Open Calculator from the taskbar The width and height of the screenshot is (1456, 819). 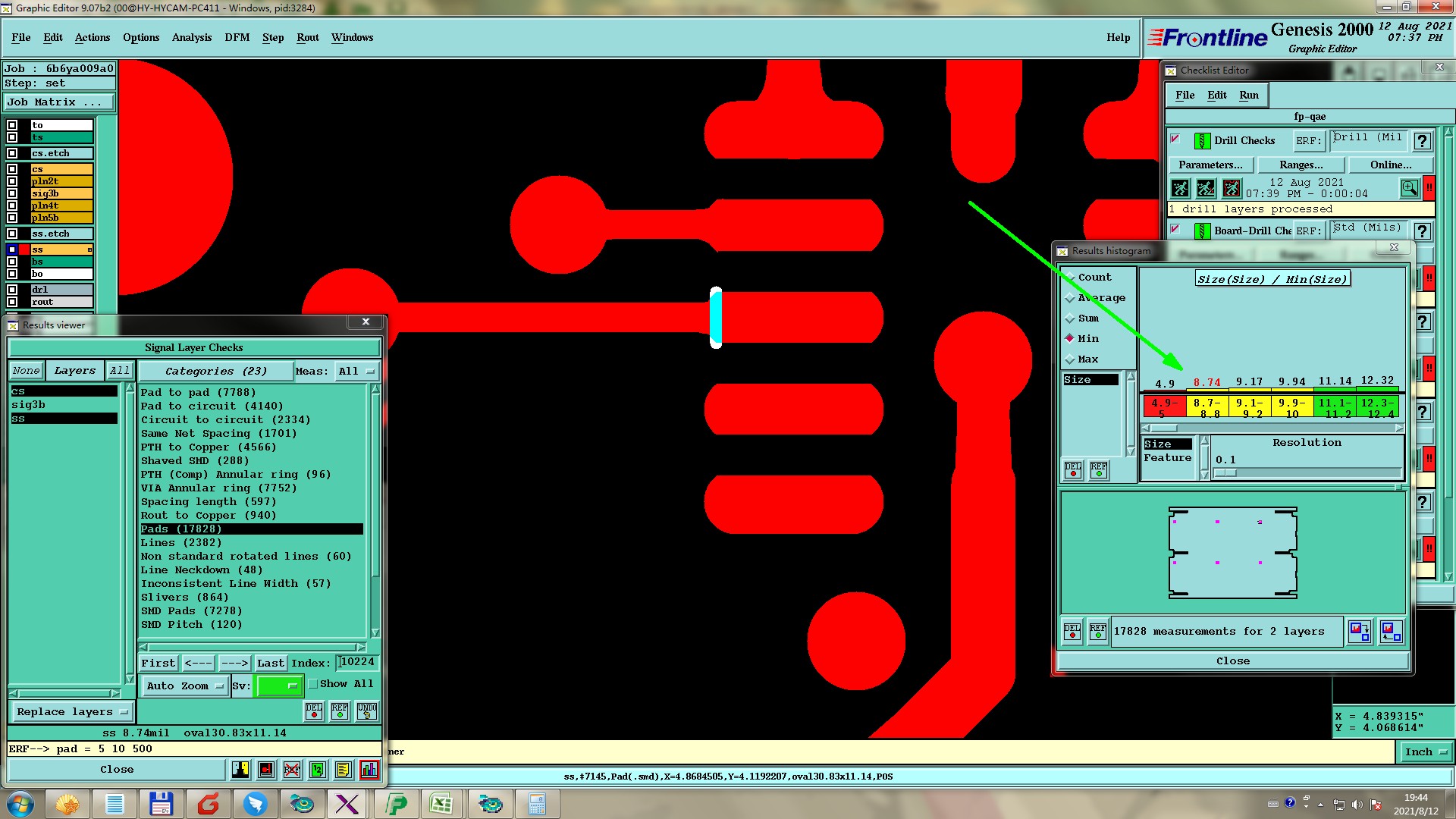tap(537, 804)
